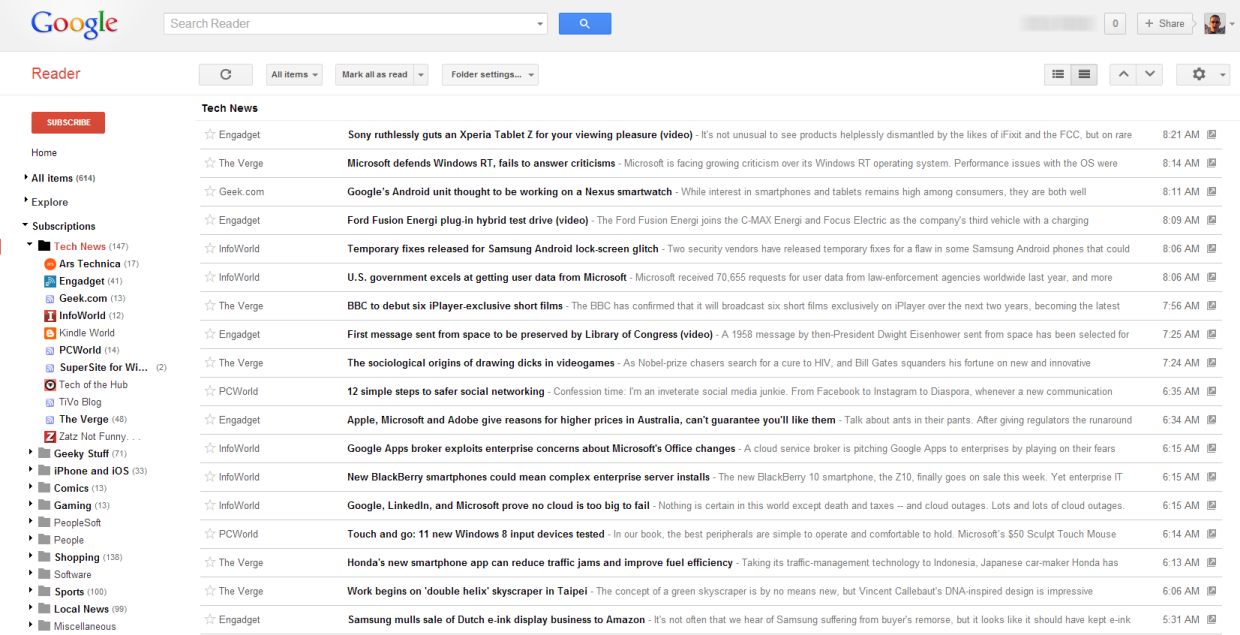1240x635 pixels.
Task: Open the notifications count button
Action: pos(1115,23)
